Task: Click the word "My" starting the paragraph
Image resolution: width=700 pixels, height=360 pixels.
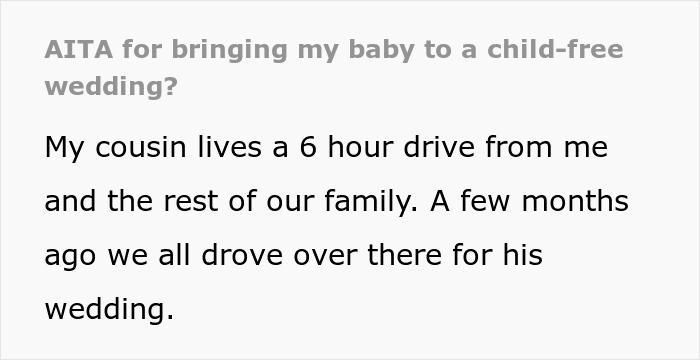Action: click(64, 149)
